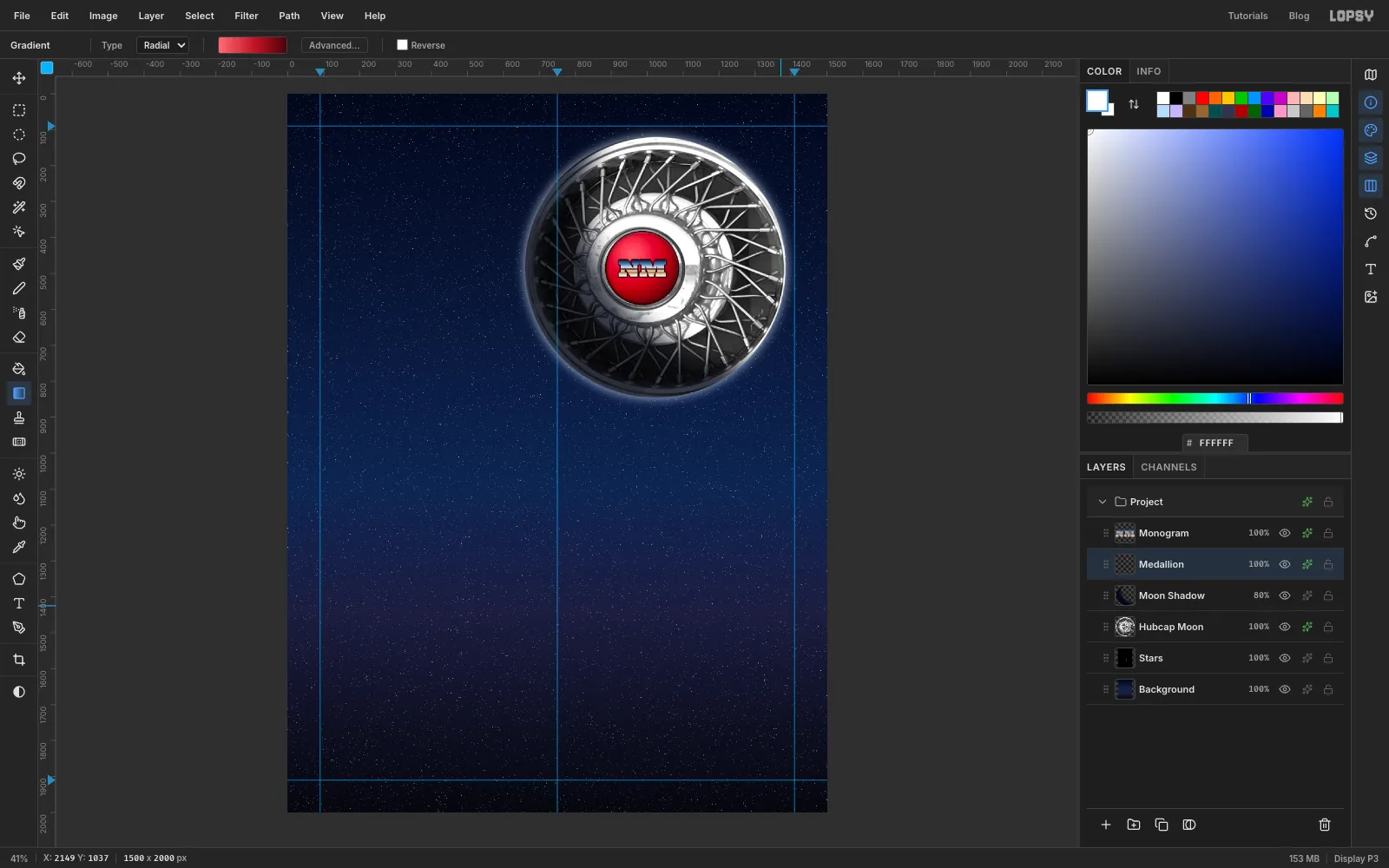Image resolution: width=1389 pixels, height=868 pixels.
Task: Add a new layer with plus icon
Action: point(1106,825)
